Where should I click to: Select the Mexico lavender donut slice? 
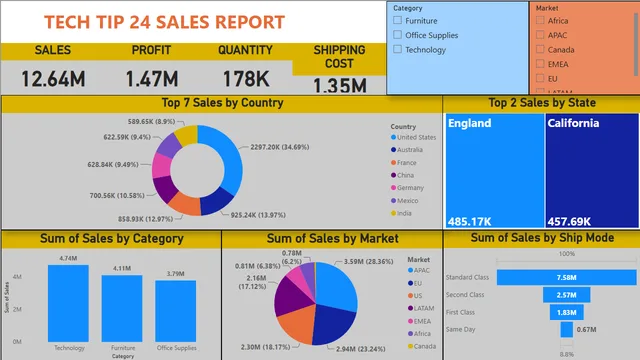[x=168, y=145]
